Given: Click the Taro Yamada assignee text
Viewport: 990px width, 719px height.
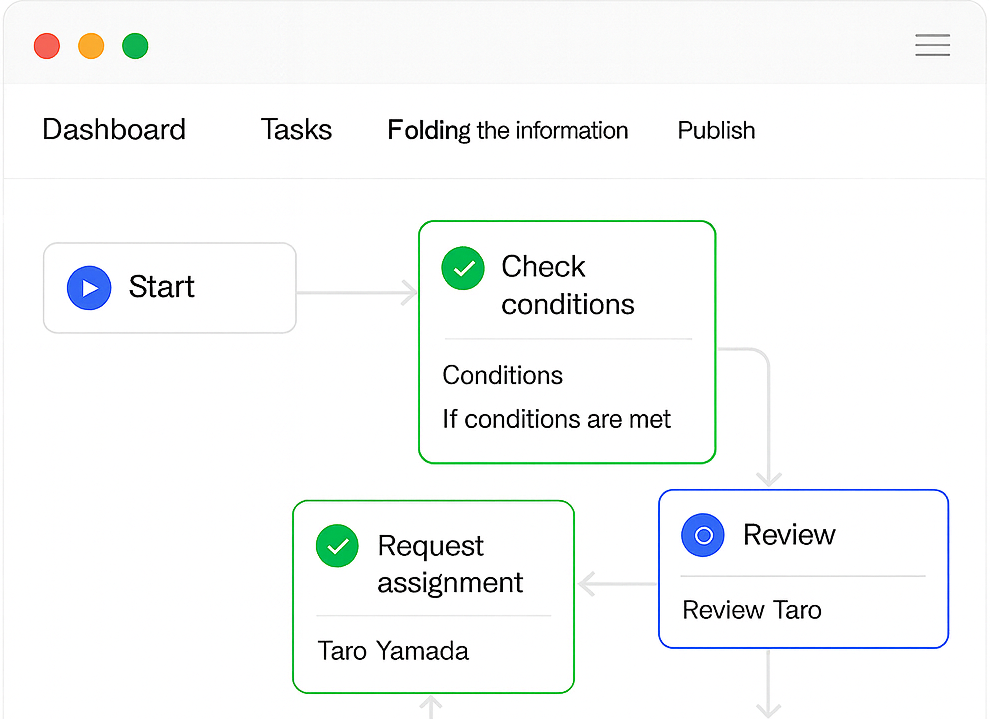Looking at the screenshot, I should tap(393, 651).
